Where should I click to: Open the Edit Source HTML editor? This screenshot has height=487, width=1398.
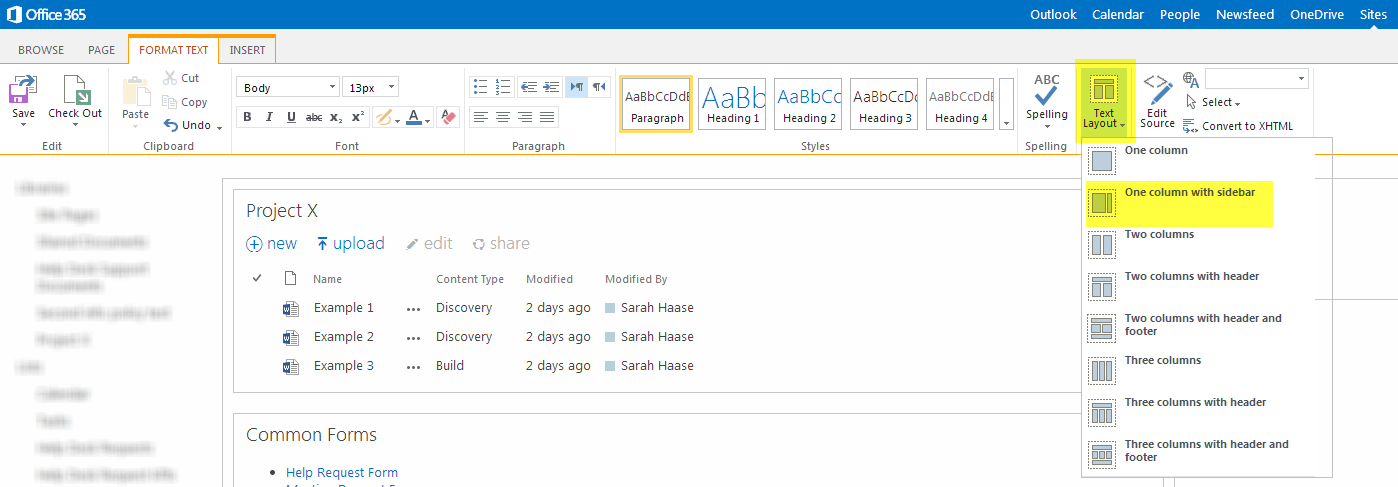(x=1157, y=102)
